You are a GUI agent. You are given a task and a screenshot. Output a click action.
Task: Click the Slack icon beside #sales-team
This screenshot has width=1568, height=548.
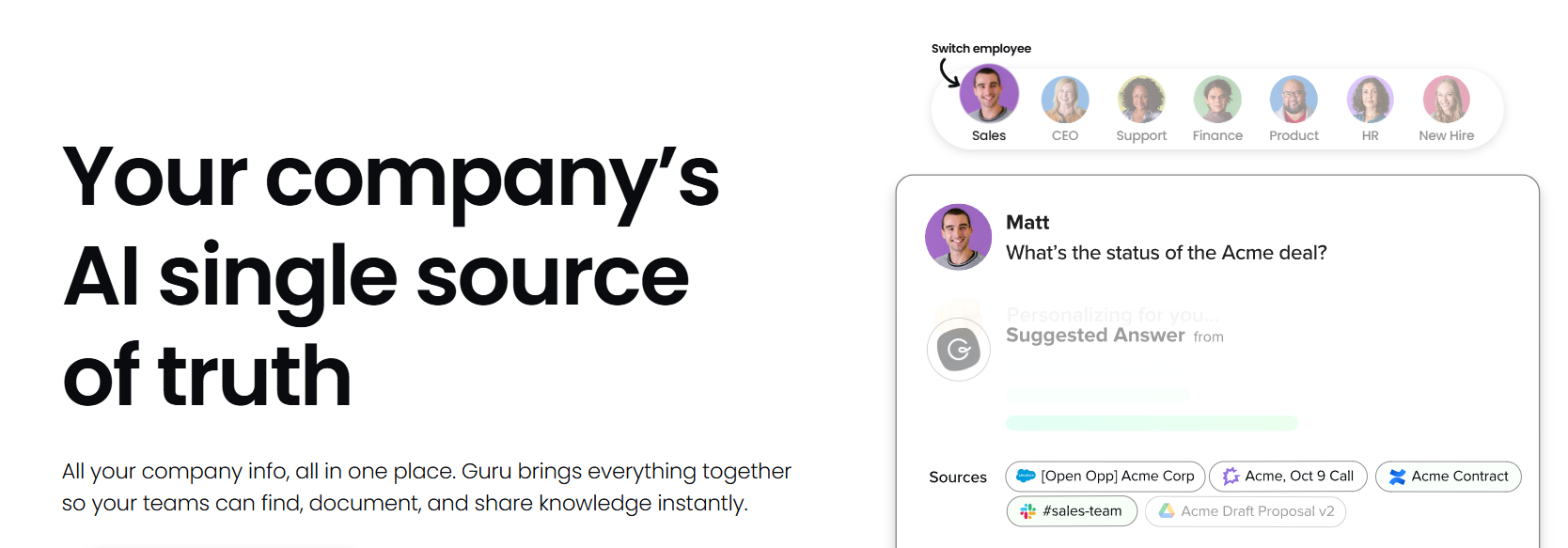[1027, 511]
